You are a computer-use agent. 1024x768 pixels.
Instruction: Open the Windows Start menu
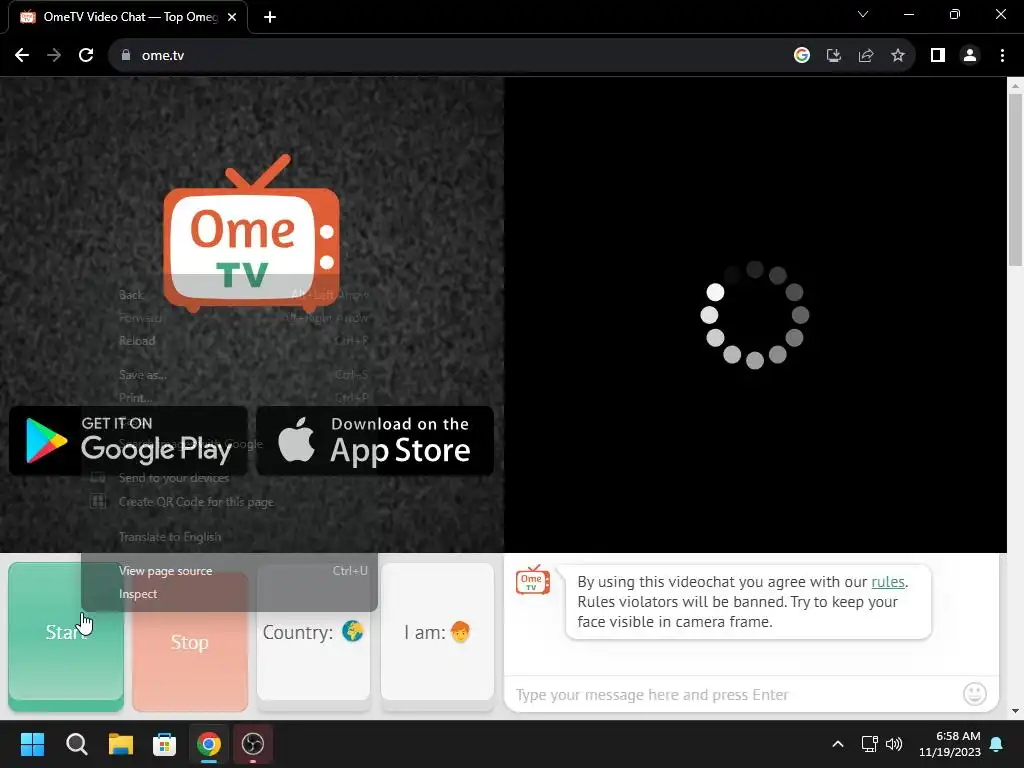(x=32, y=744)
